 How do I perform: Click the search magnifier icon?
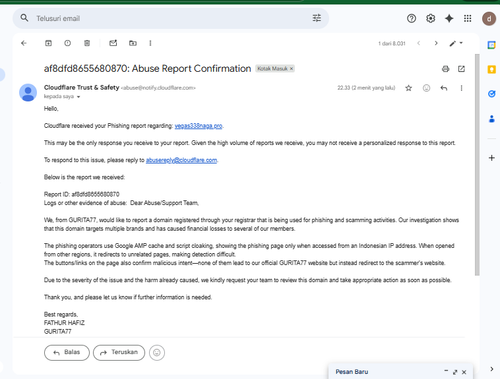[x=24, y=18]
